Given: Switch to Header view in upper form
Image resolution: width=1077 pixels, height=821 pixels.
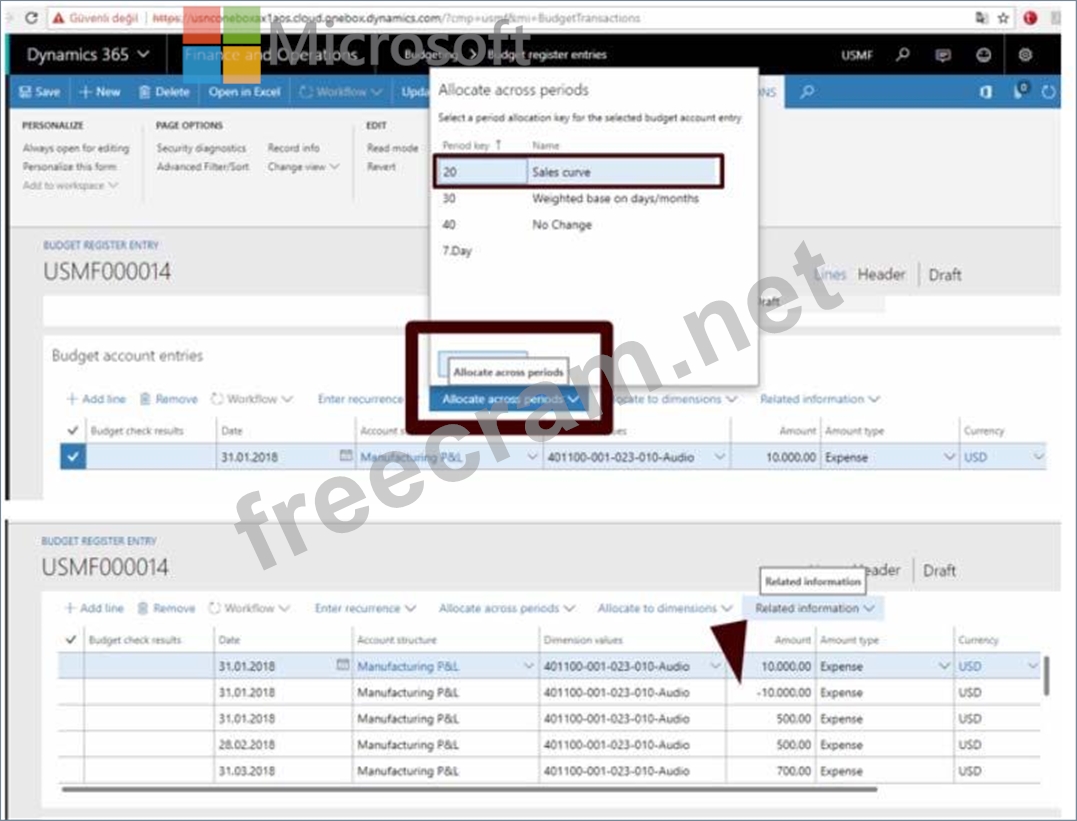Looking at the screenshot, I should 881,275.
